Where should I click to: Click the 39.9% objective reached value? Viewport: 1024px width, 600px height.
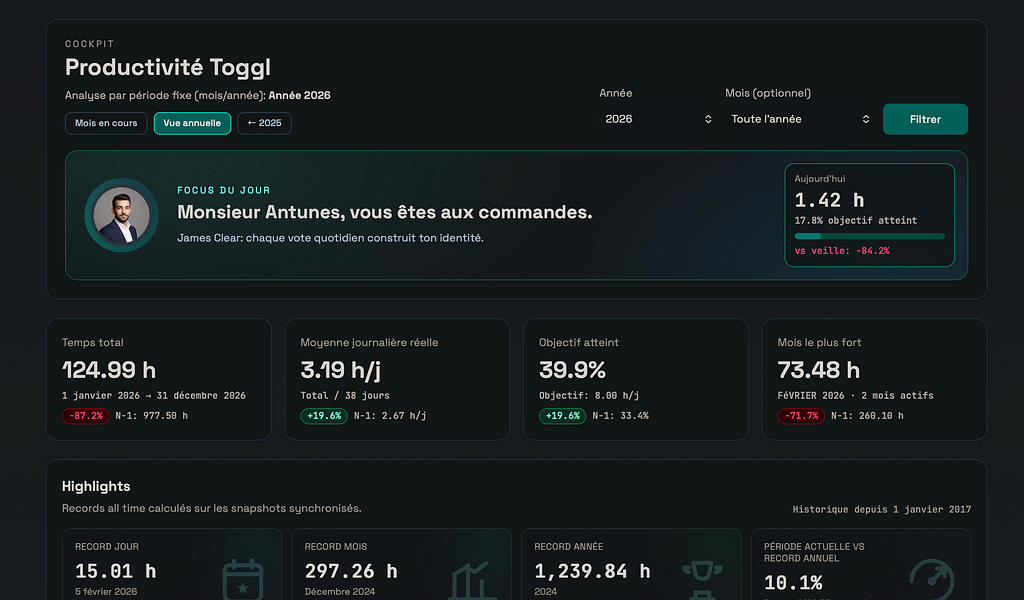(x=572, y=370)
